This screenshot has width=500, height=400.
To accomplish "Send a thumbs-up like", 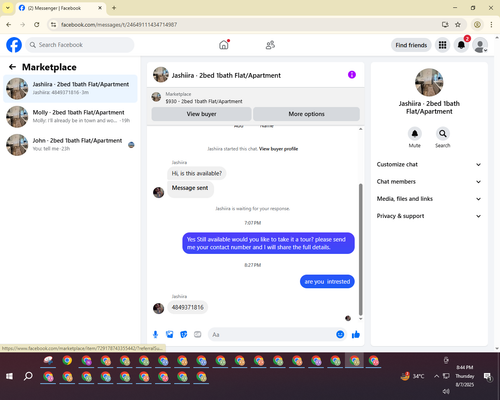I will (356, 334).
